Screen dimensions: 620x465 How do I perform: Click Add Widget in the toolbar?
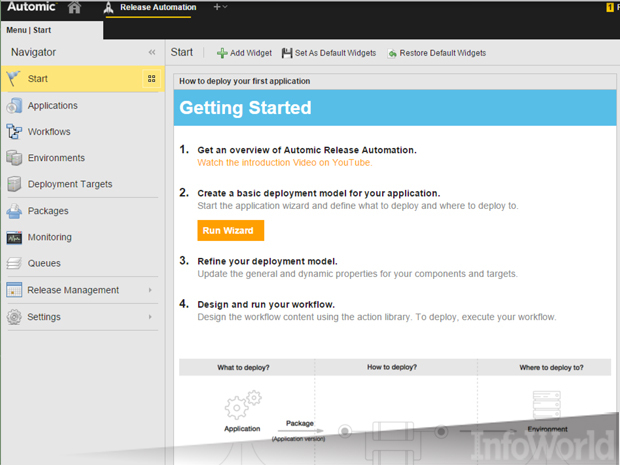click(244, 53)
